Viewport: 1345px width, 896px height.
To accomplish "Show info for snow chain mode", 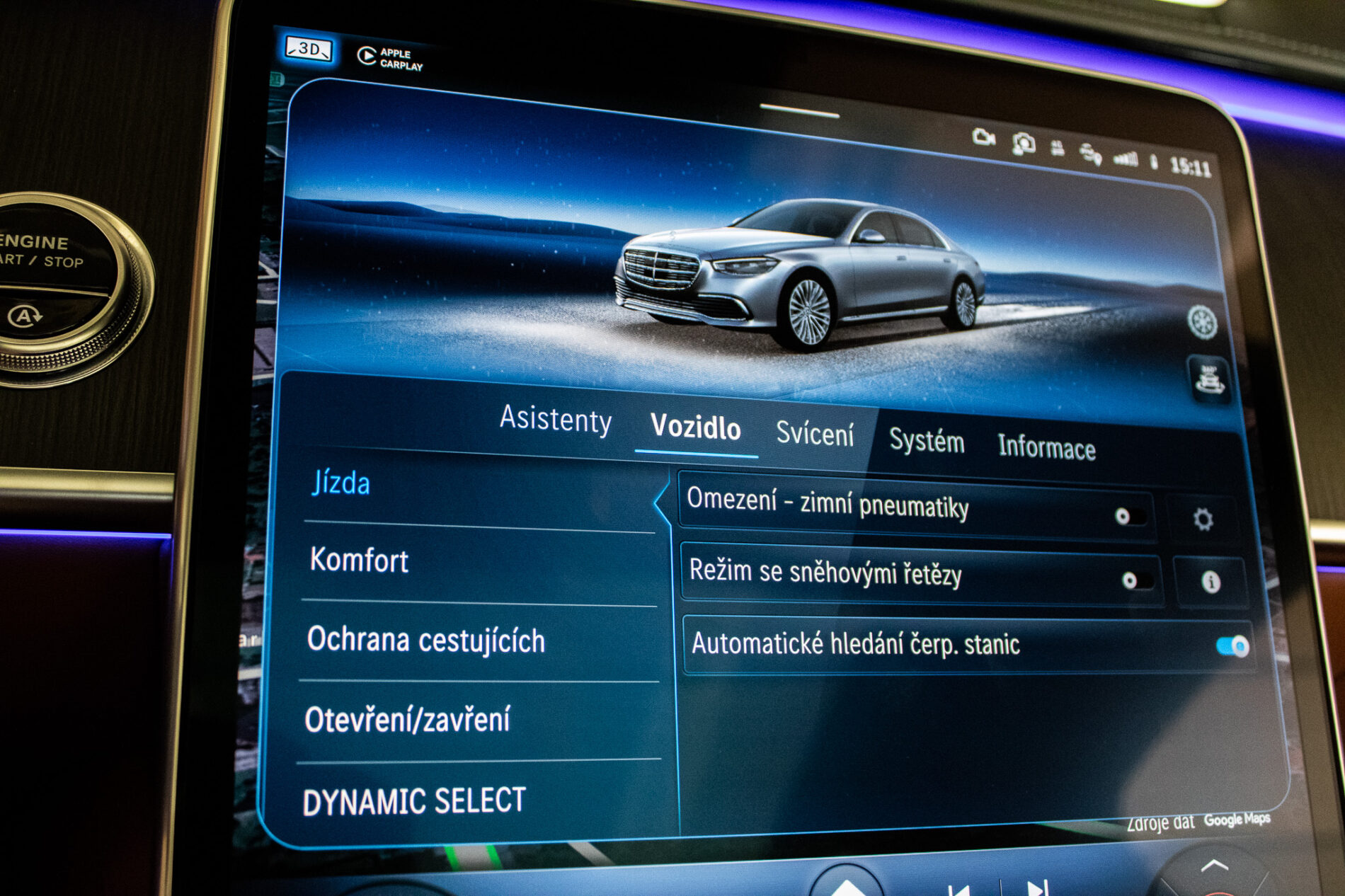I will point(1210,582).
